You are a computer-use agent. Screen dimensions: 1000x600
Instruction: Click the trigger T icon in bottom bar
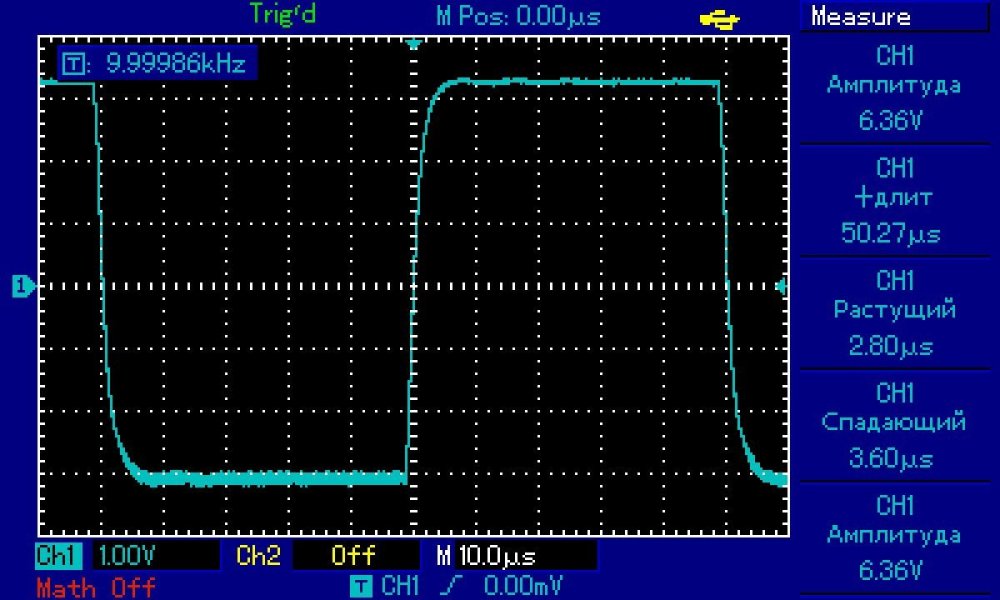[x=361, y=585]
